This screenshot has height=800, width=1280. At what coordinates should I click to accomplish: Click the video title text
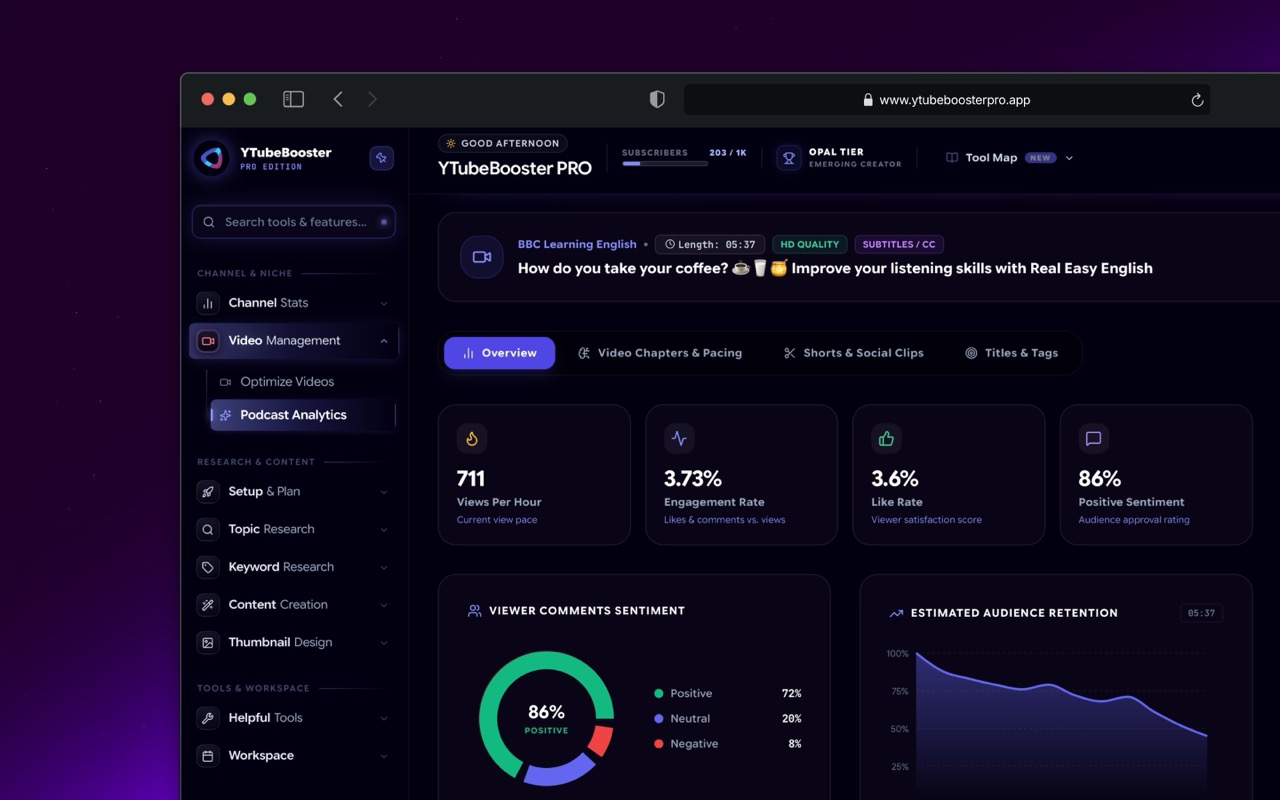point(835,268)
